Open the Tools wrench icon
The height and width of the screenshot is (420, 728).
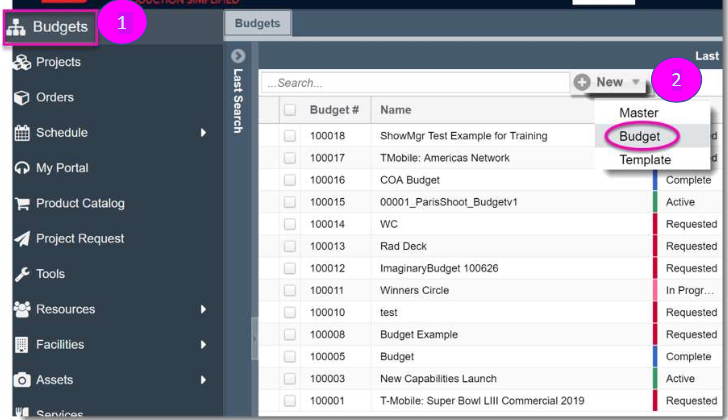[x=22, y=274]
